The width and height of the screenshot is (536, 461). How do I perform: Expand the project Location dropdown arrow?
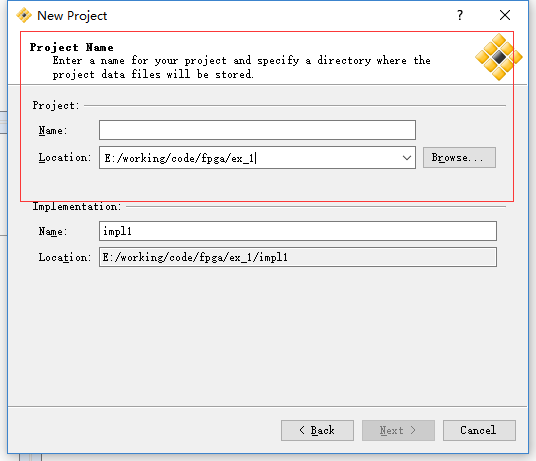(407, 158)
